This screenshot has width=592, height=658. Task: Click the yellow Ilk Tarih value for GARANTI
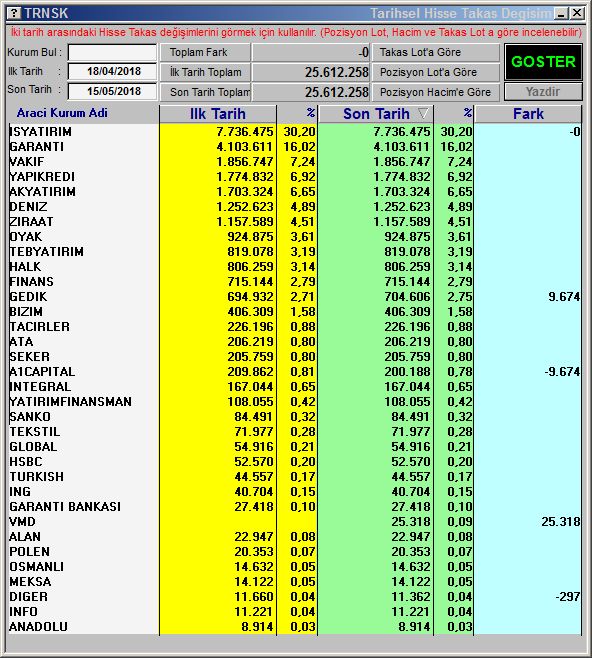(245, 147)
